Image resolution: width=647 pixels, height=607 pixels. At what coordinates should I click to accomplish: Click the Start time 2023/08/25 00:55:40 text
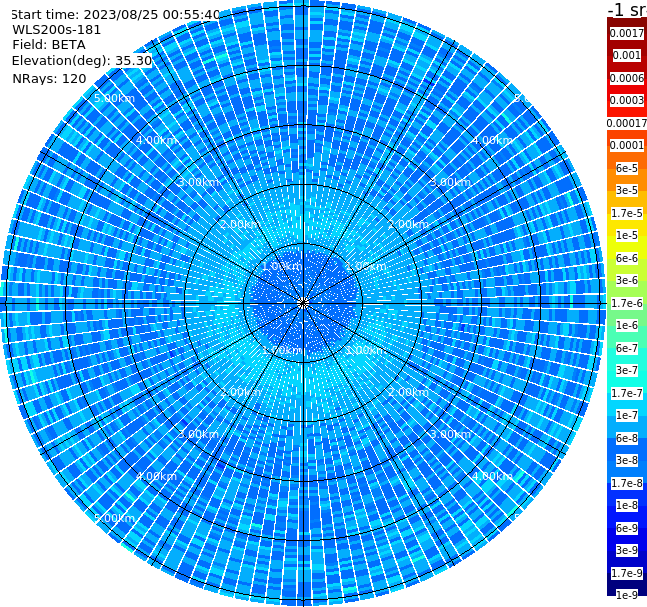[115, 15]
